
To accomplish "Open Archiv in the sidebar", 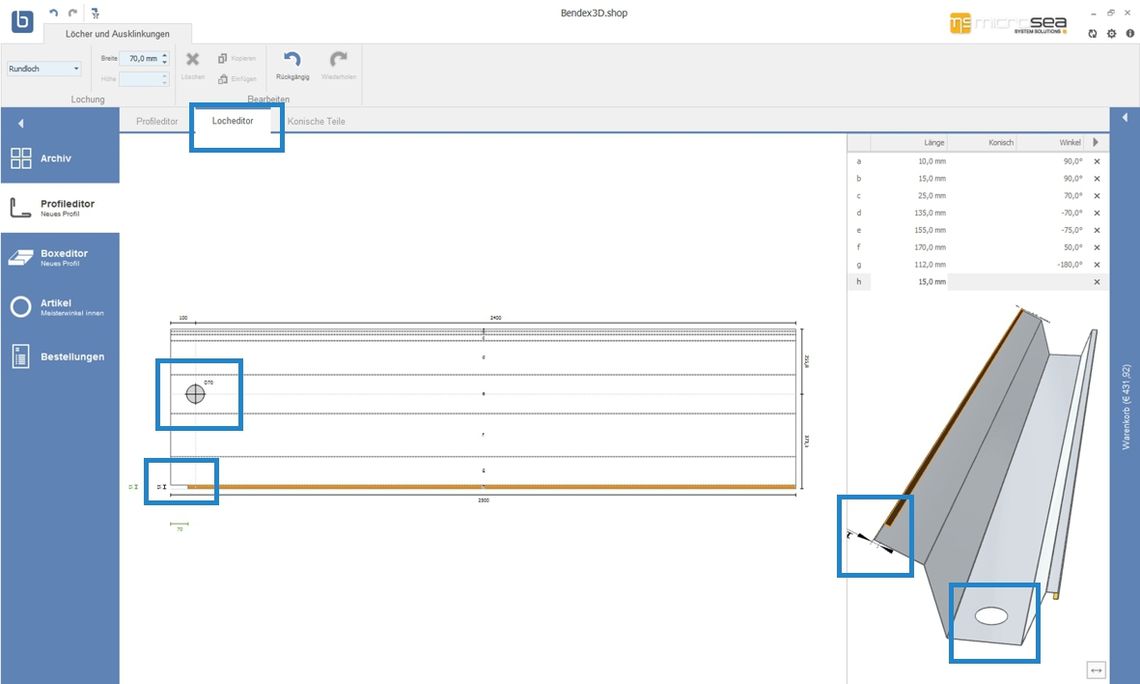I will (60, 158).
